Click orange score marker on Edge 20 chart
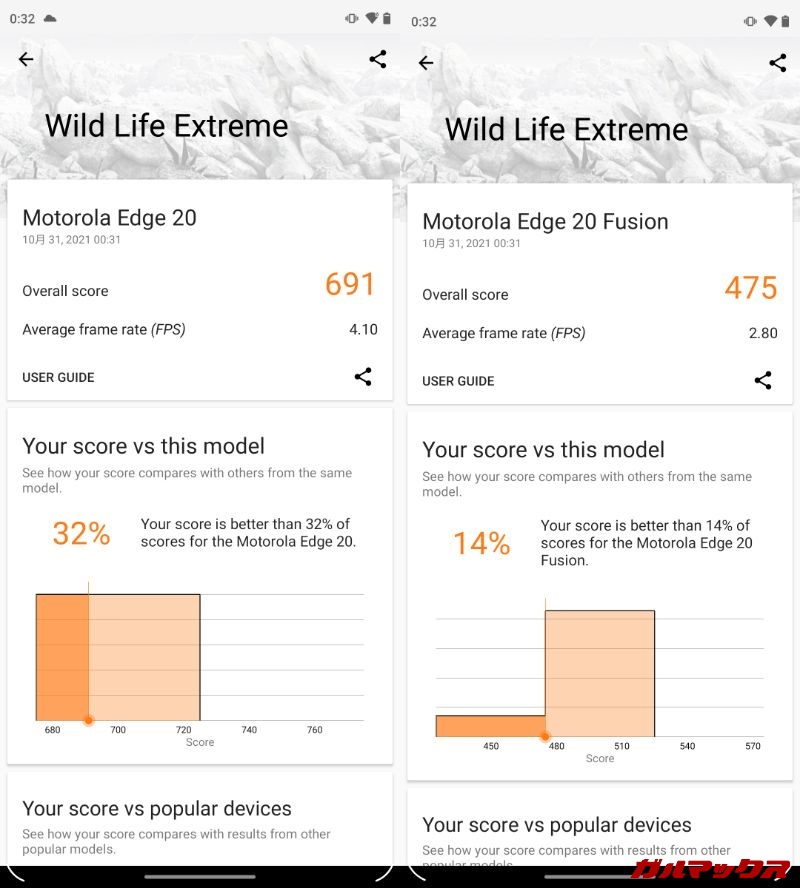Screen dimensions: 800x888 coord(88,720)
